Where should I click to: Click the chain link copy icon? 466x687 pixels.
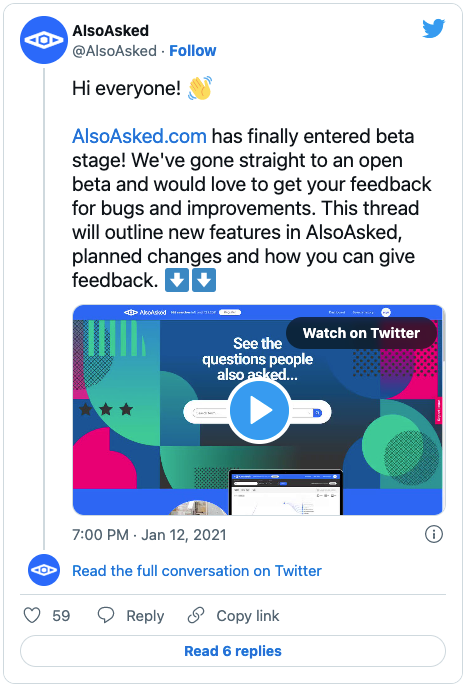pyautogui.click(x=196, y=615)
